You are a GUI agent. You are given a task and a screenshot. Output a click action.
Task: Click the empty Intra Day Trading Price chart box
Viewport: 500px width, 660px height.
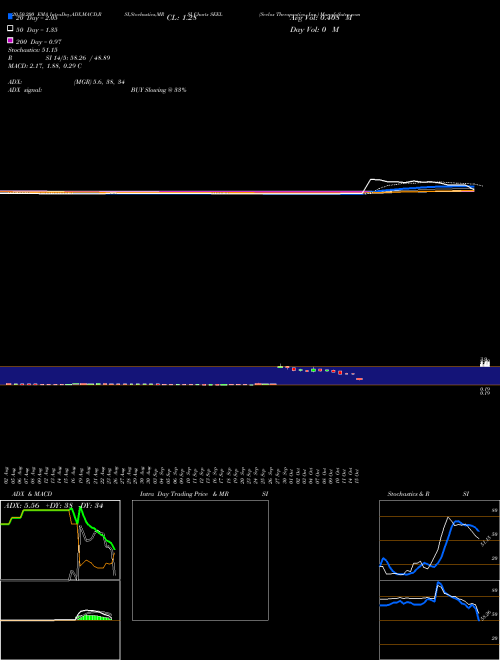(x=200, y=560)
